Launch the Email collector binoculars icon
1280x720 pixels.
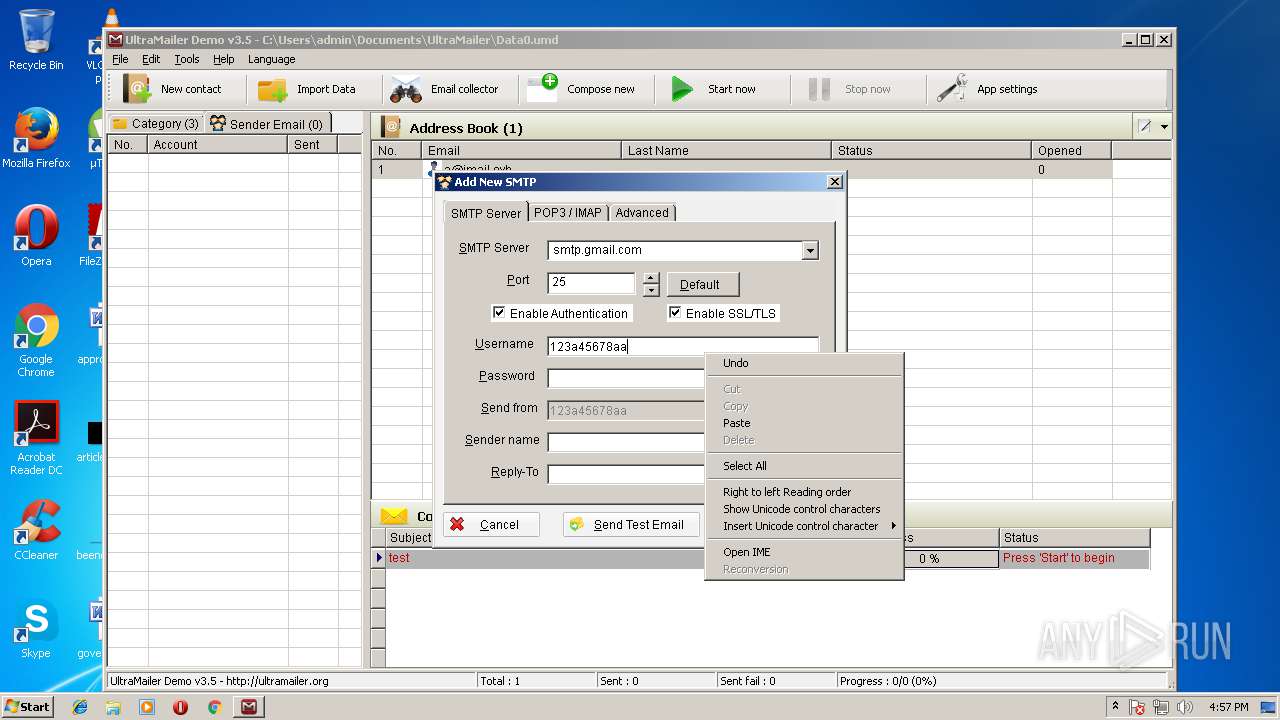click(406, 90)
